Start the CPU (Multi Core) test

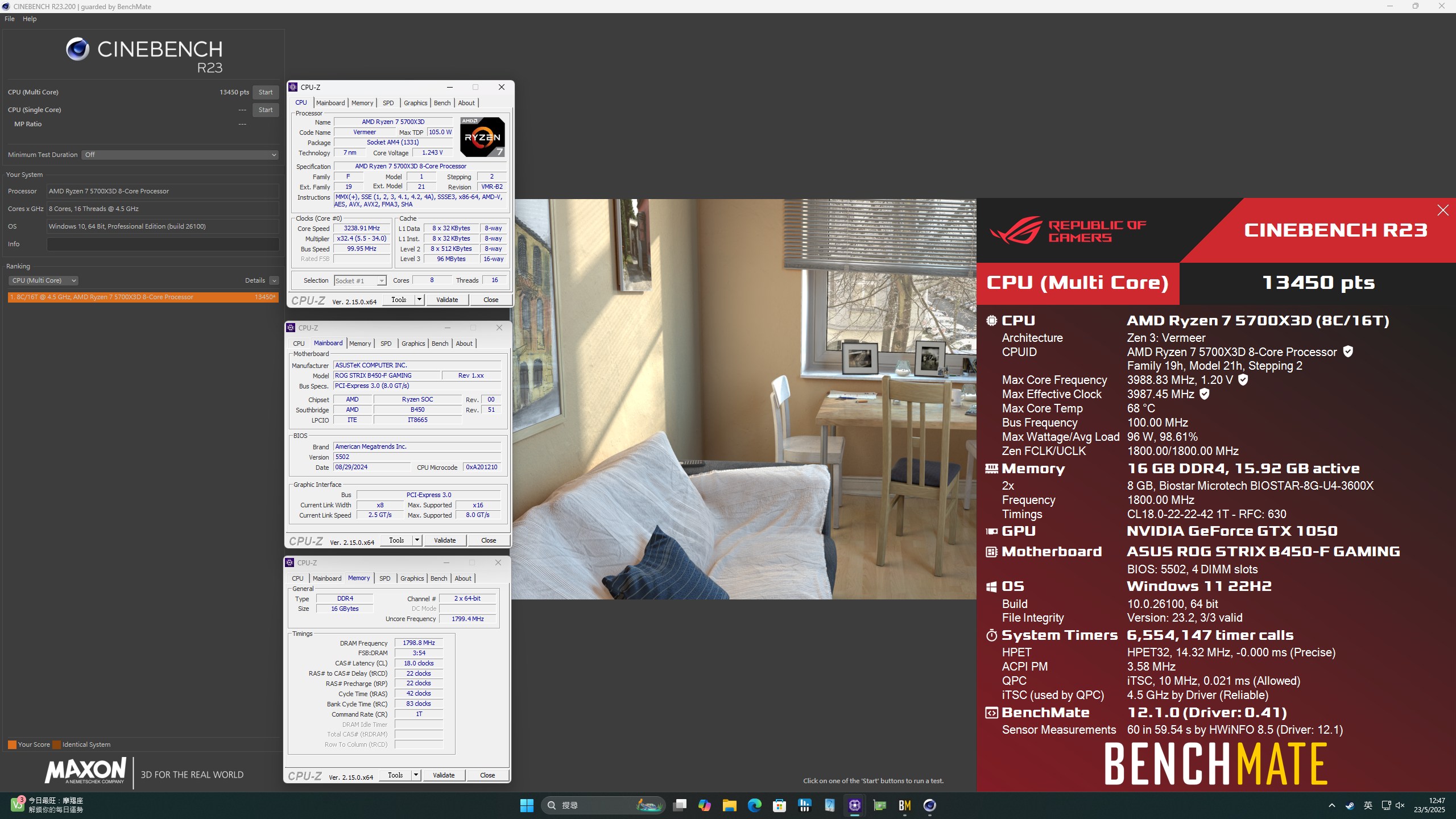pos(266,92)
